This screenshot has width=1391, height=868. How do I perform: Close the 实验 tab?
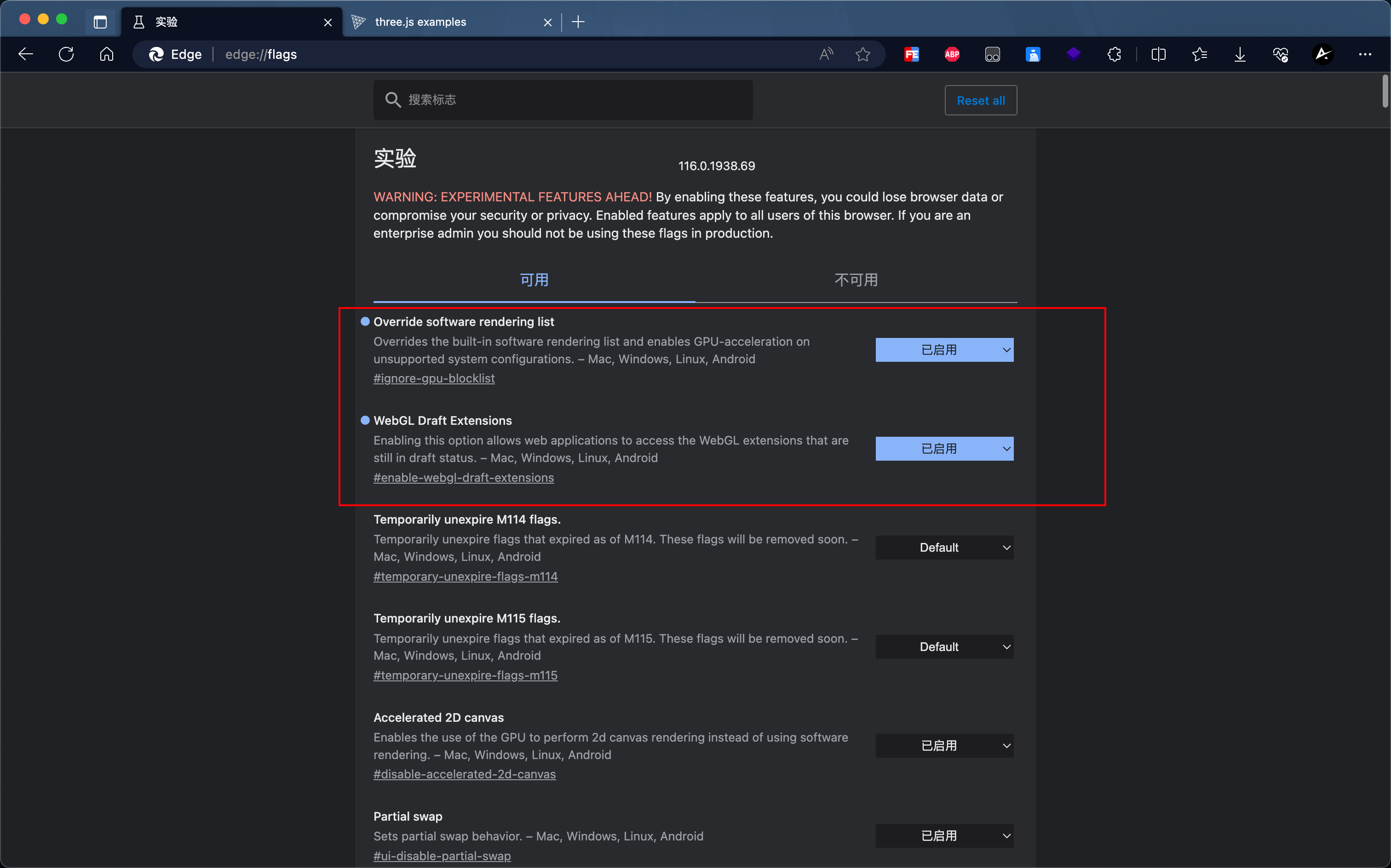pyautogui.click(x=328, y=23)
